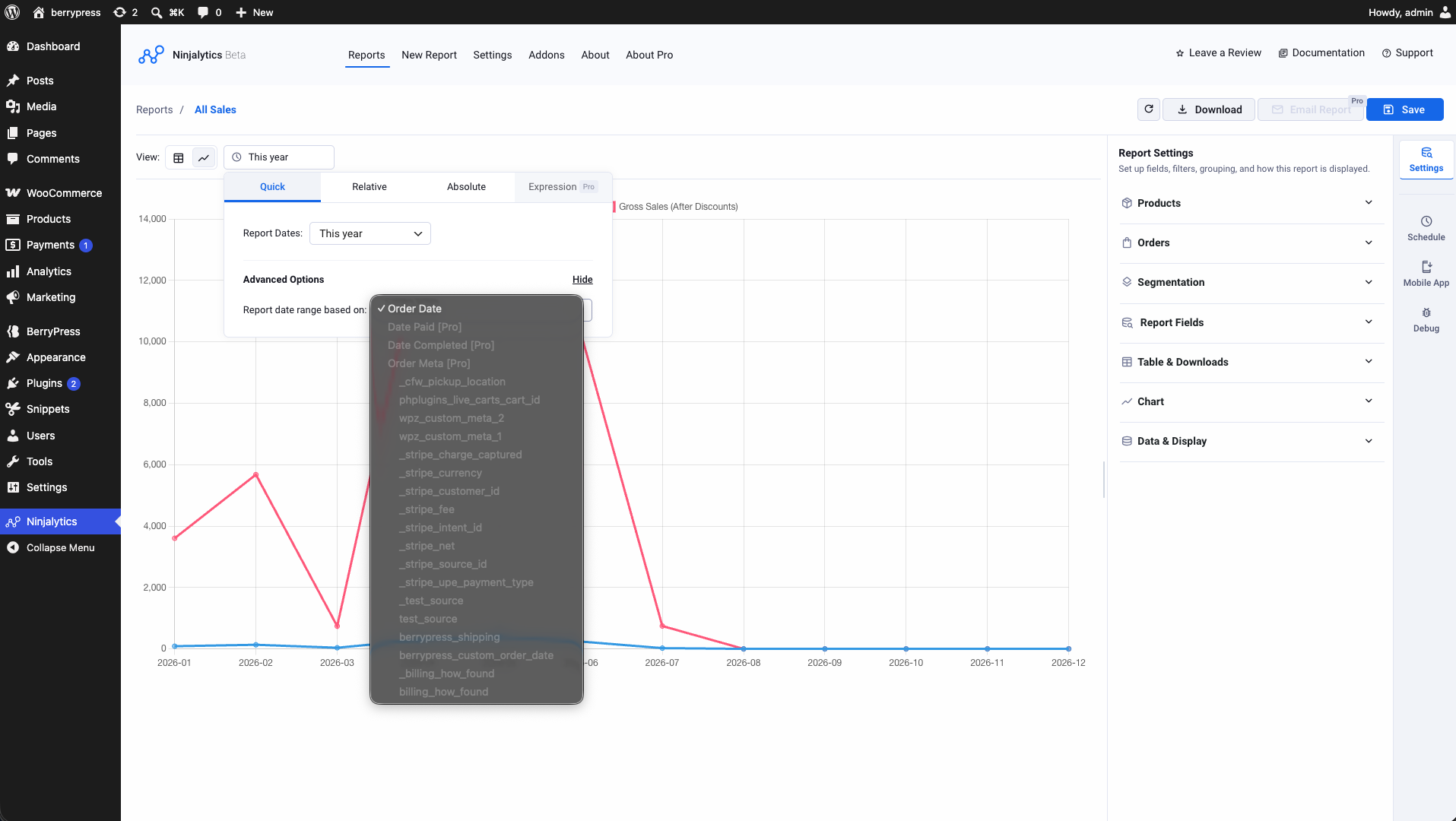Expand the Products settings section
This screenshot has width=1456, height=821.
coord(1251,203)
